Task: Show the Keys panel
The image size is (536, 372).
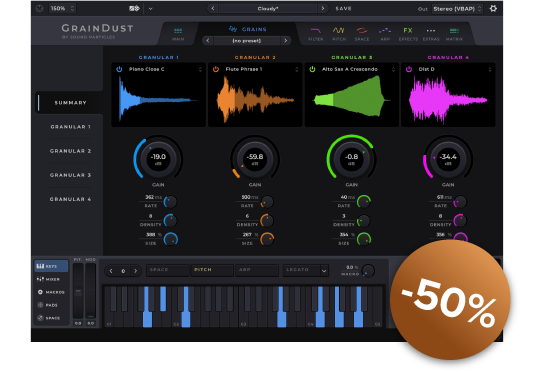Action: pos(51,266)
